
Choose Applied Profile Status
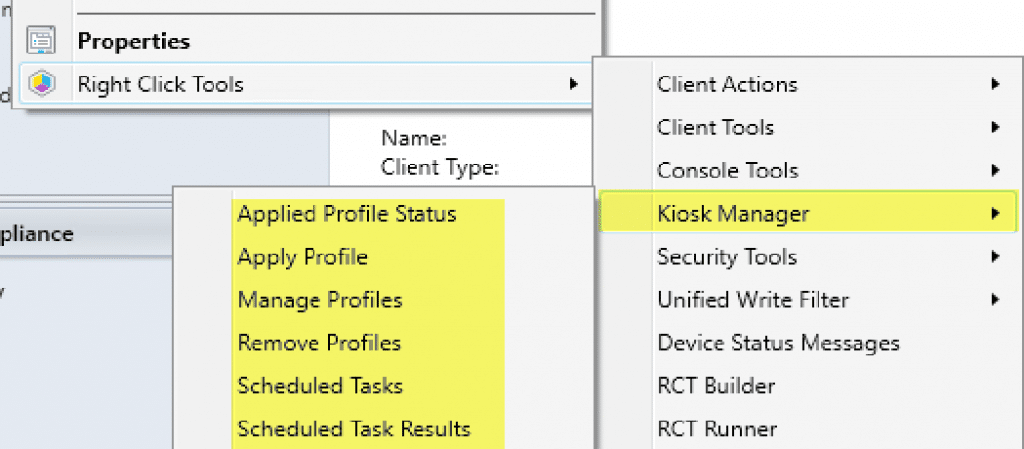click(x=347, y=214)
